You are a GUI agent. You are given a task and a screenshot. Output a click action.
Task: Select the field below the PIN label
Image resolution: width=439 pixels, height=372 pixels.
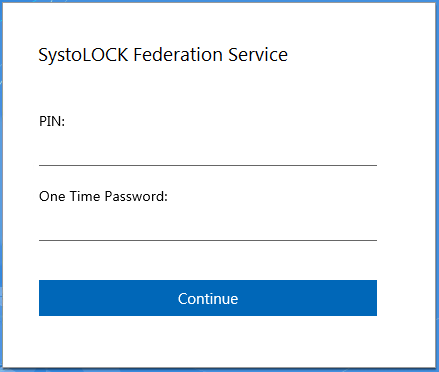pyautogui.click(x=208, y=151)
